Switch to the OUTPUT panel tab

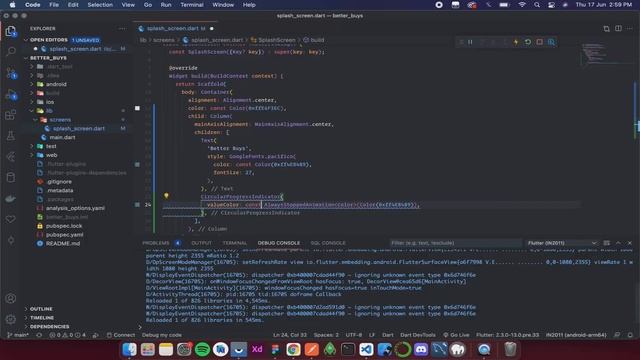tap(201, 243)
